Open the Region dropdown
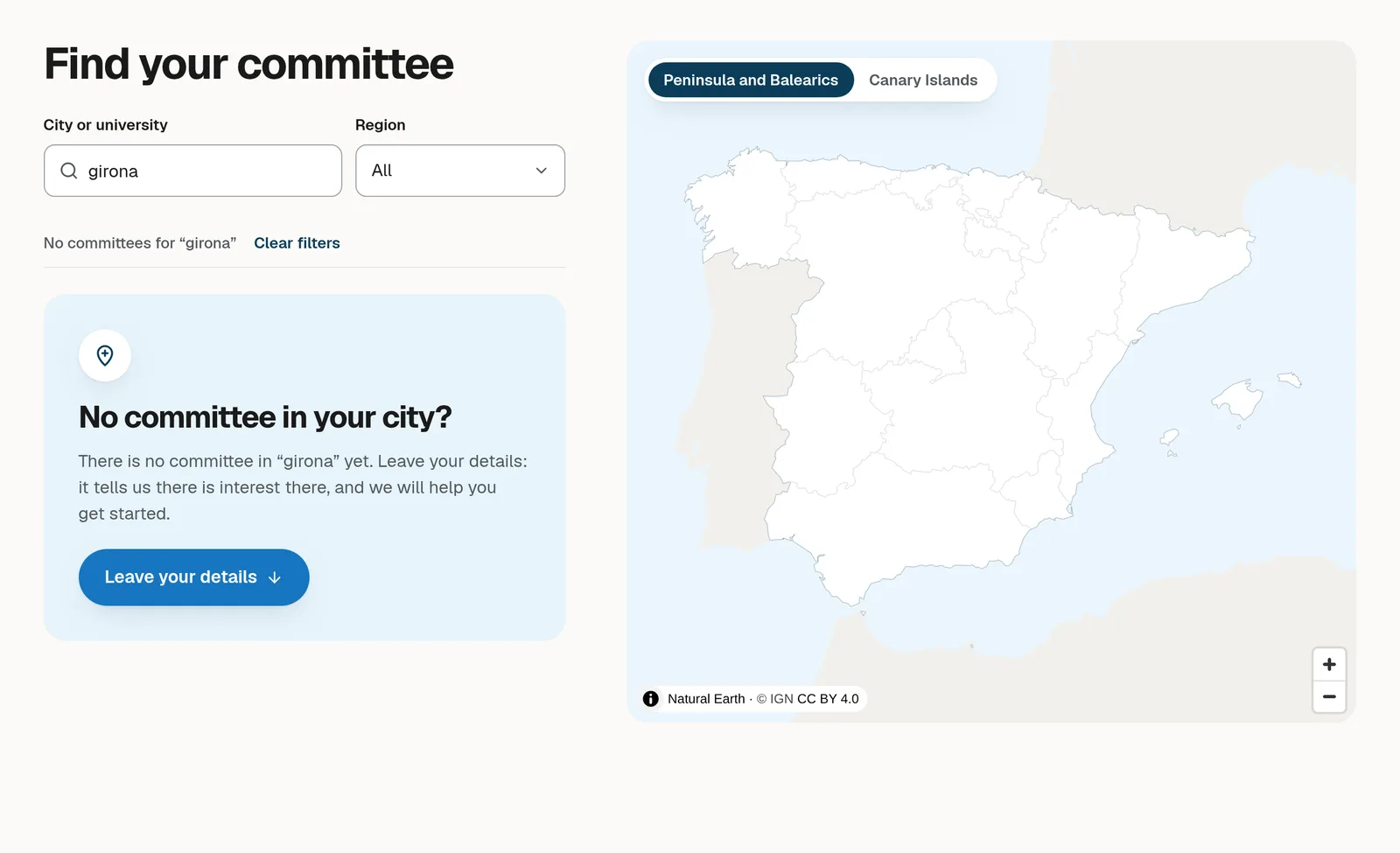The image size is (1400, 853). tap(460, 171)
